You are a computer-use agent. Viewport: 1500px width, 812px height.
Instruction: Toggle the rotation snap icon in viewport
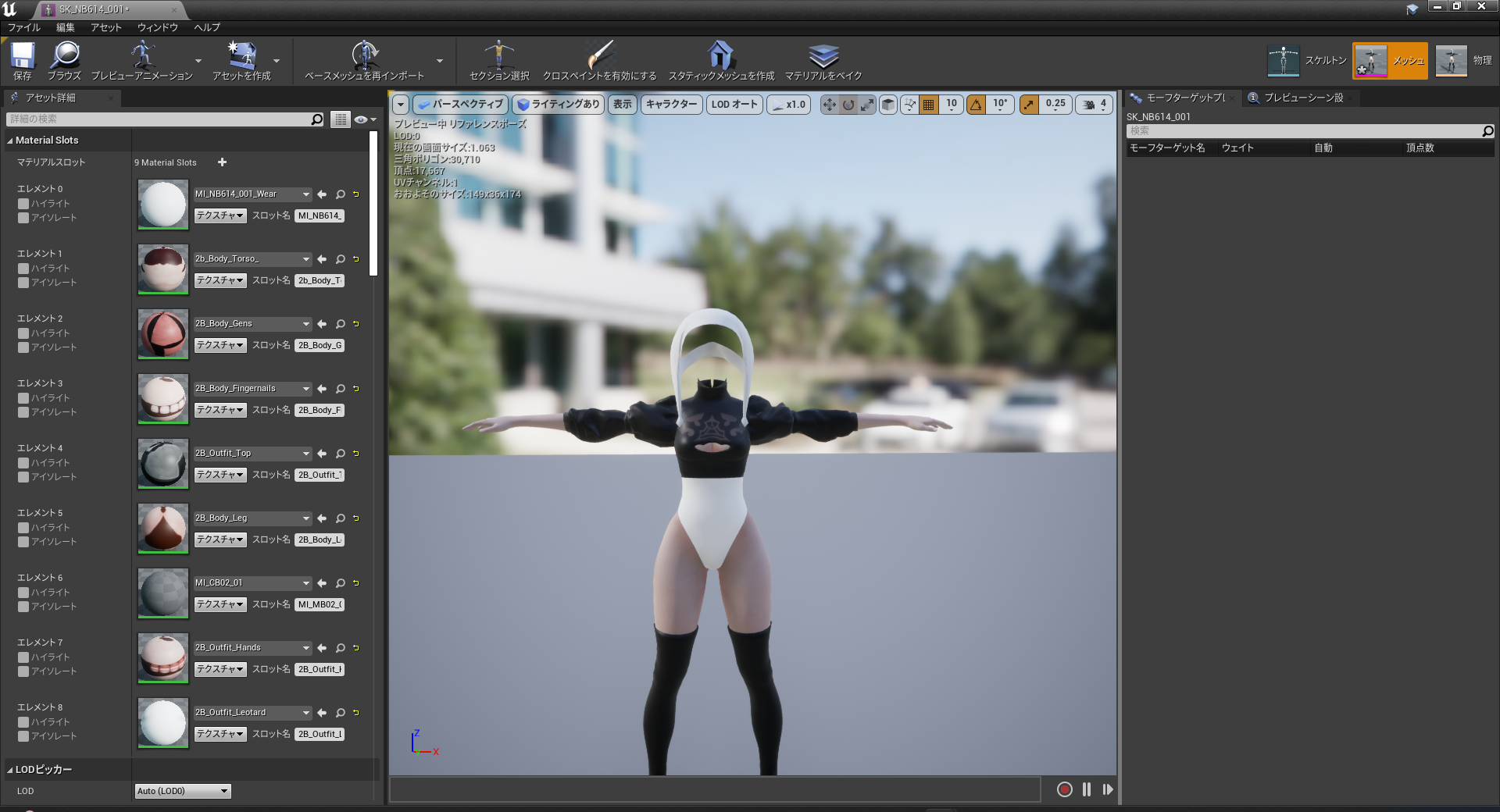pyautogui.click(x=977, y=105)
